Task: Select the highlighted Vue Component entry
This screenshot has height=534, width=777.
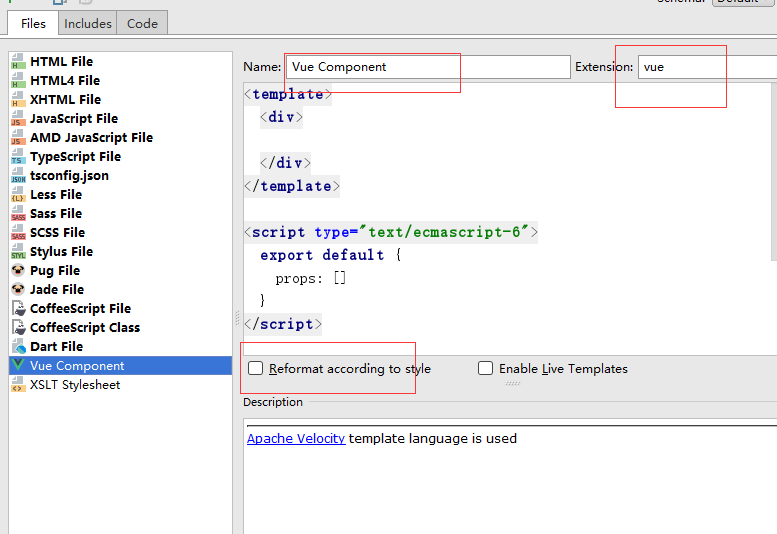Action: [x=120, y=365]
